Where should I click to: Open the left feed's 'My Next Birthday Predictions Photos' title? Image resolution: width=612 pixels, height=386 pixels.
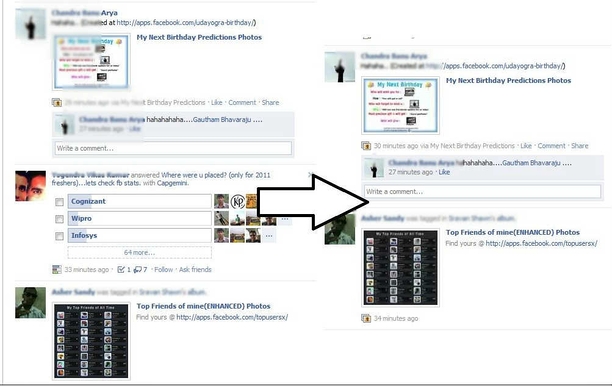click(x=199, y=37)
